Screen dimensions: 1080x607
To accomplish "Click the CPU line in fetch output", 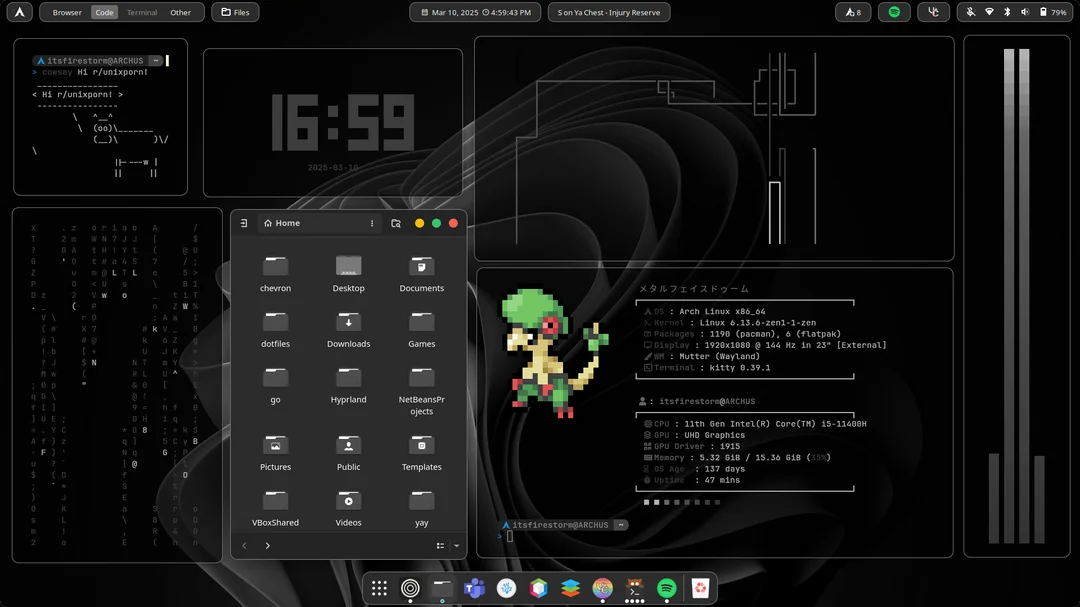I will click(755, 424).
